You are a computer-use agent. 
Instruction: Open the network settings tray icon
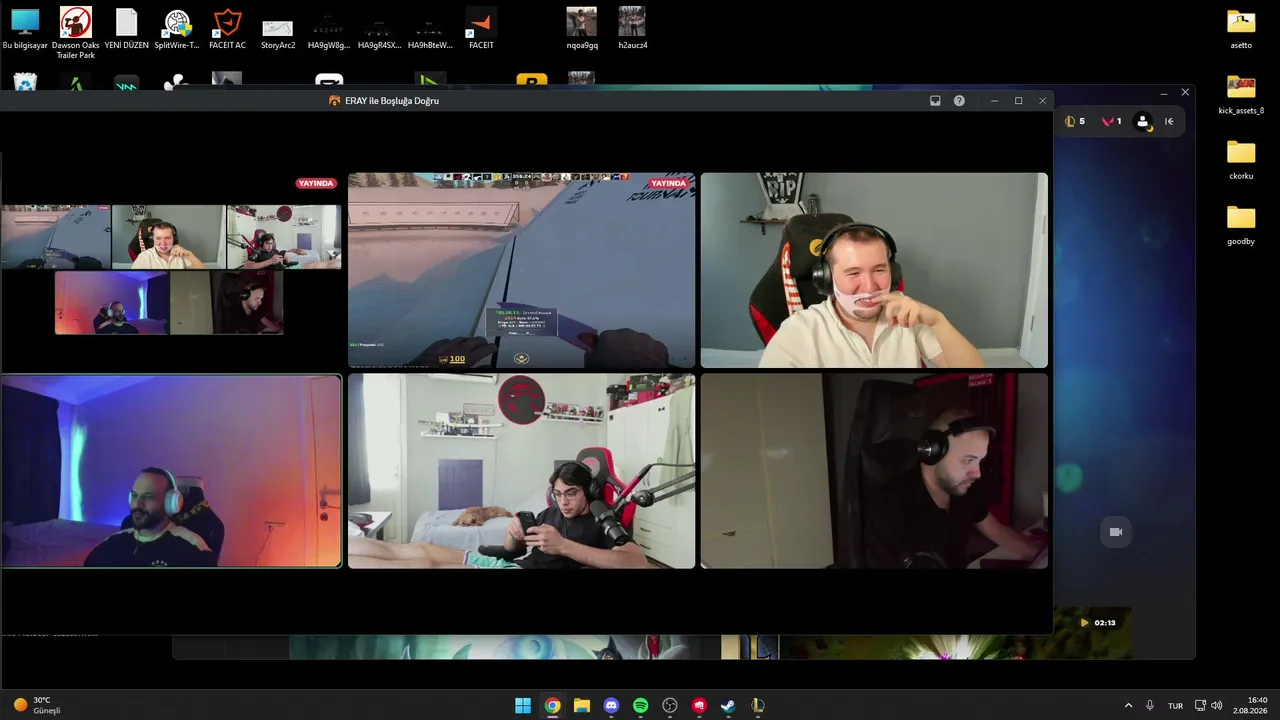pos(1201,706)
